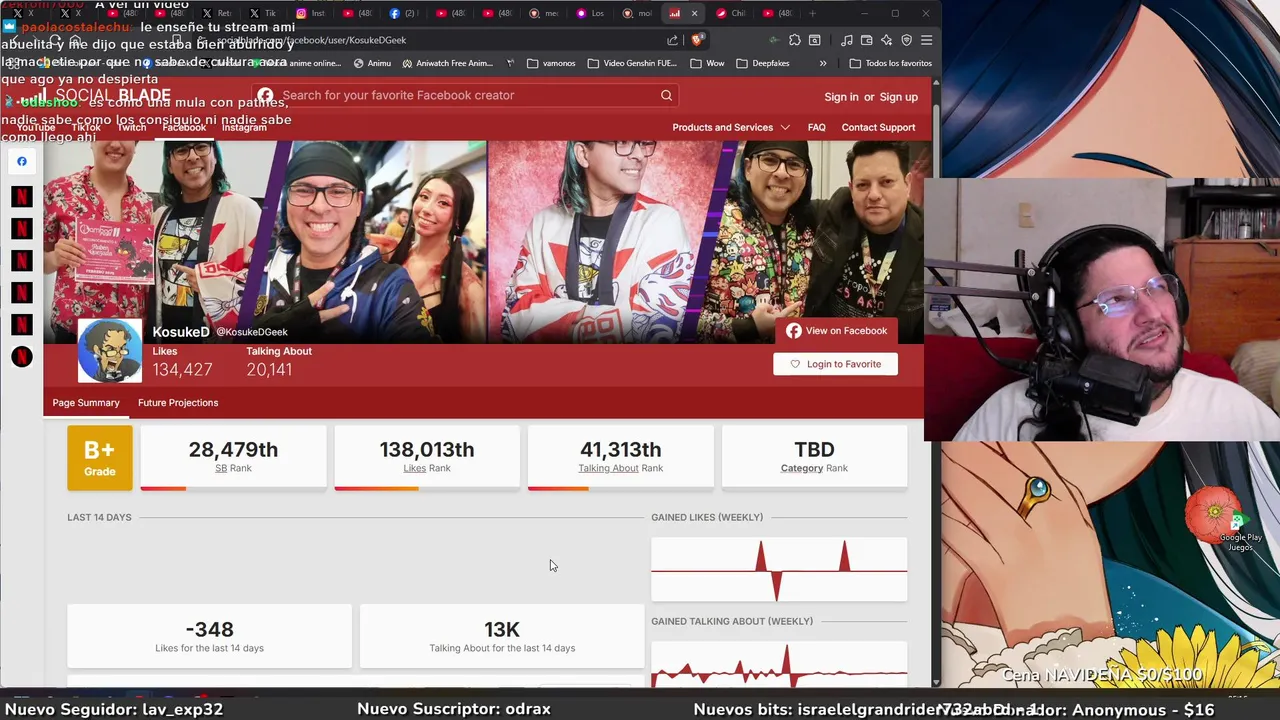Close the active Social Blade browser tab
This screenshot has height=720, width=1280.
point(694,13)
